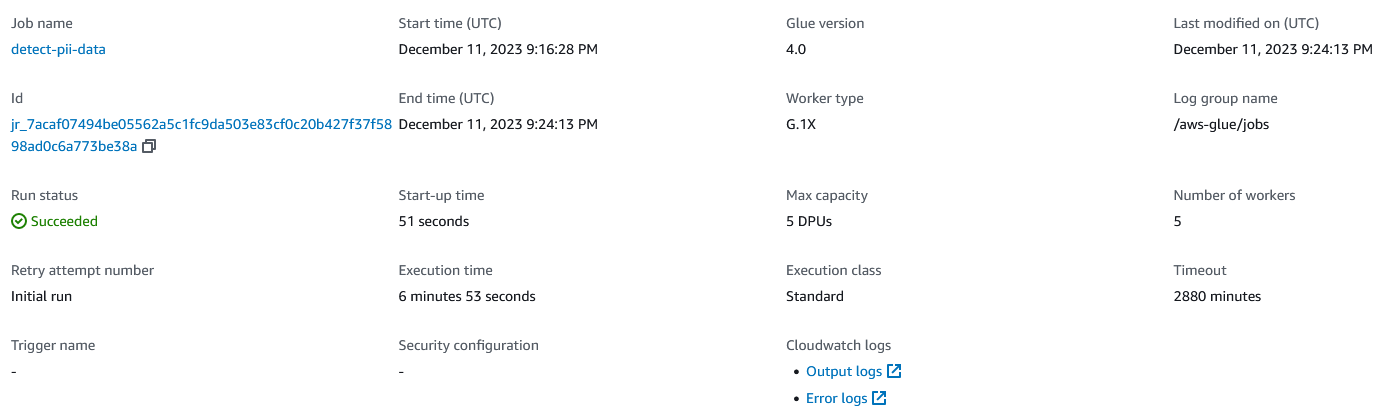Click the Succeeded run status text
The width and height of the screenshot is (1391, 417).
(x=64, y=221)
